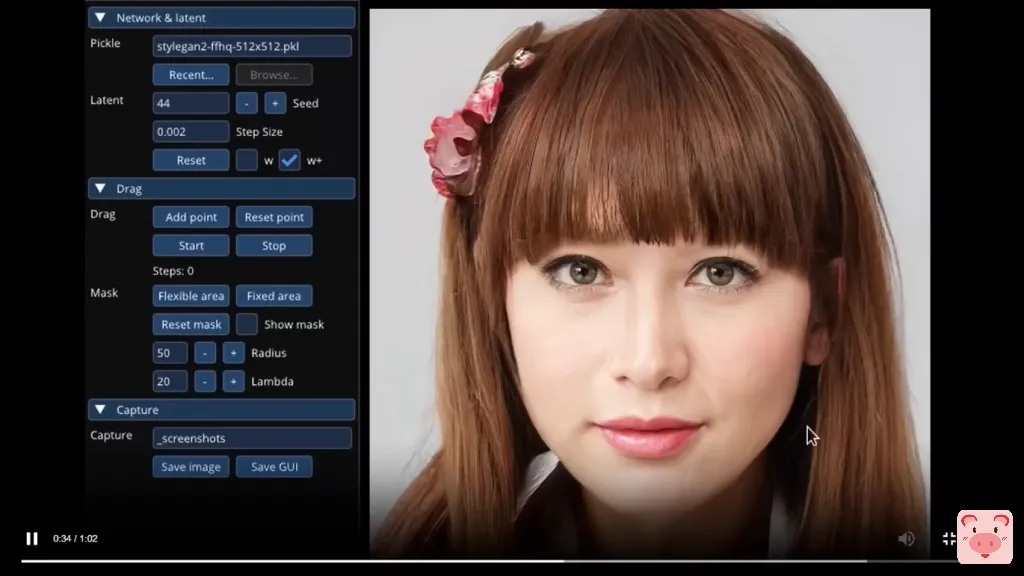
Task: Edit the Latent seed value 44
Action: (x=191, y=103)
